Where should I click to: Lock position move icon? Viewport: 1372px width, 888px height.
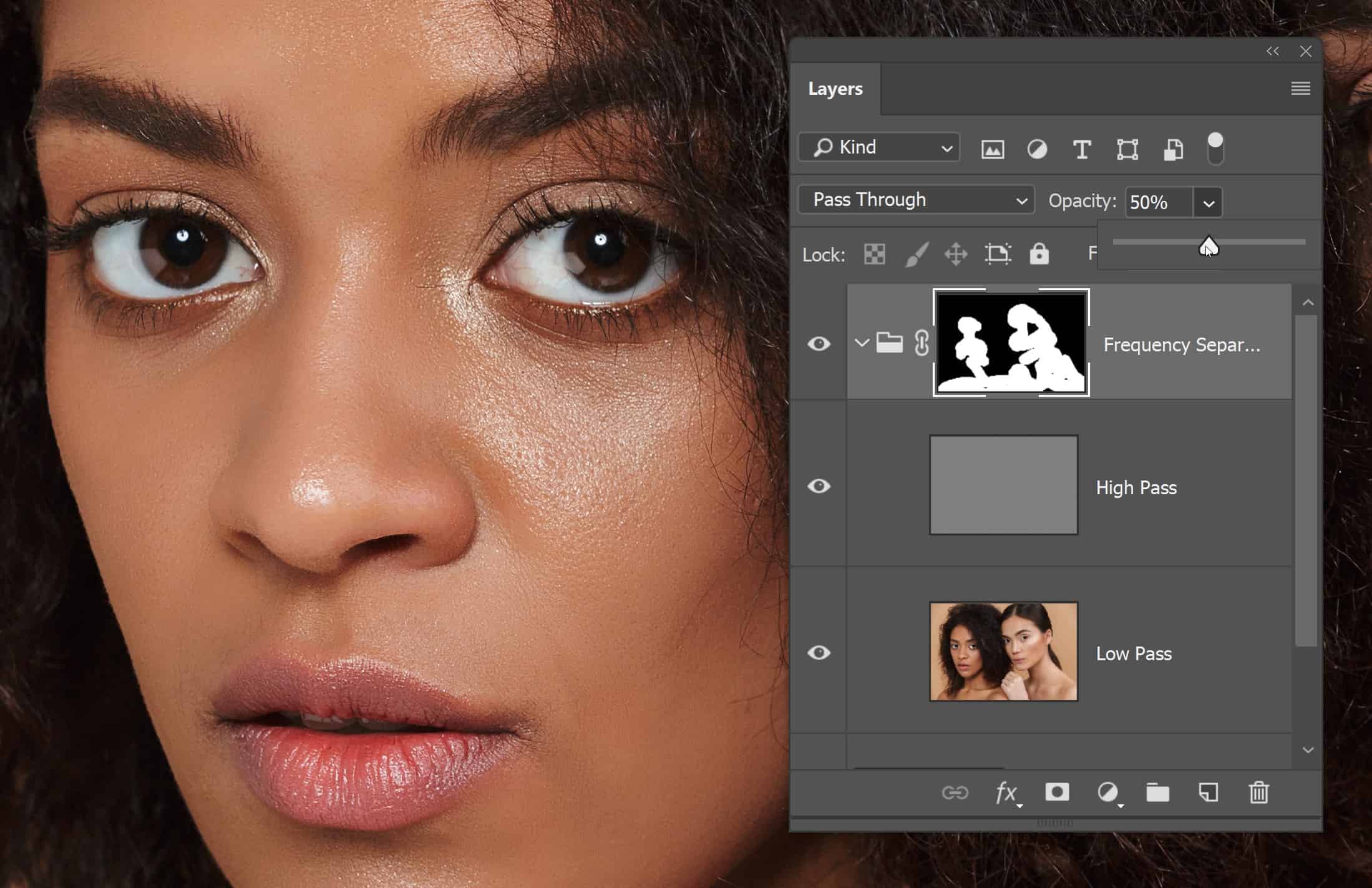click(x=956, y=254)
